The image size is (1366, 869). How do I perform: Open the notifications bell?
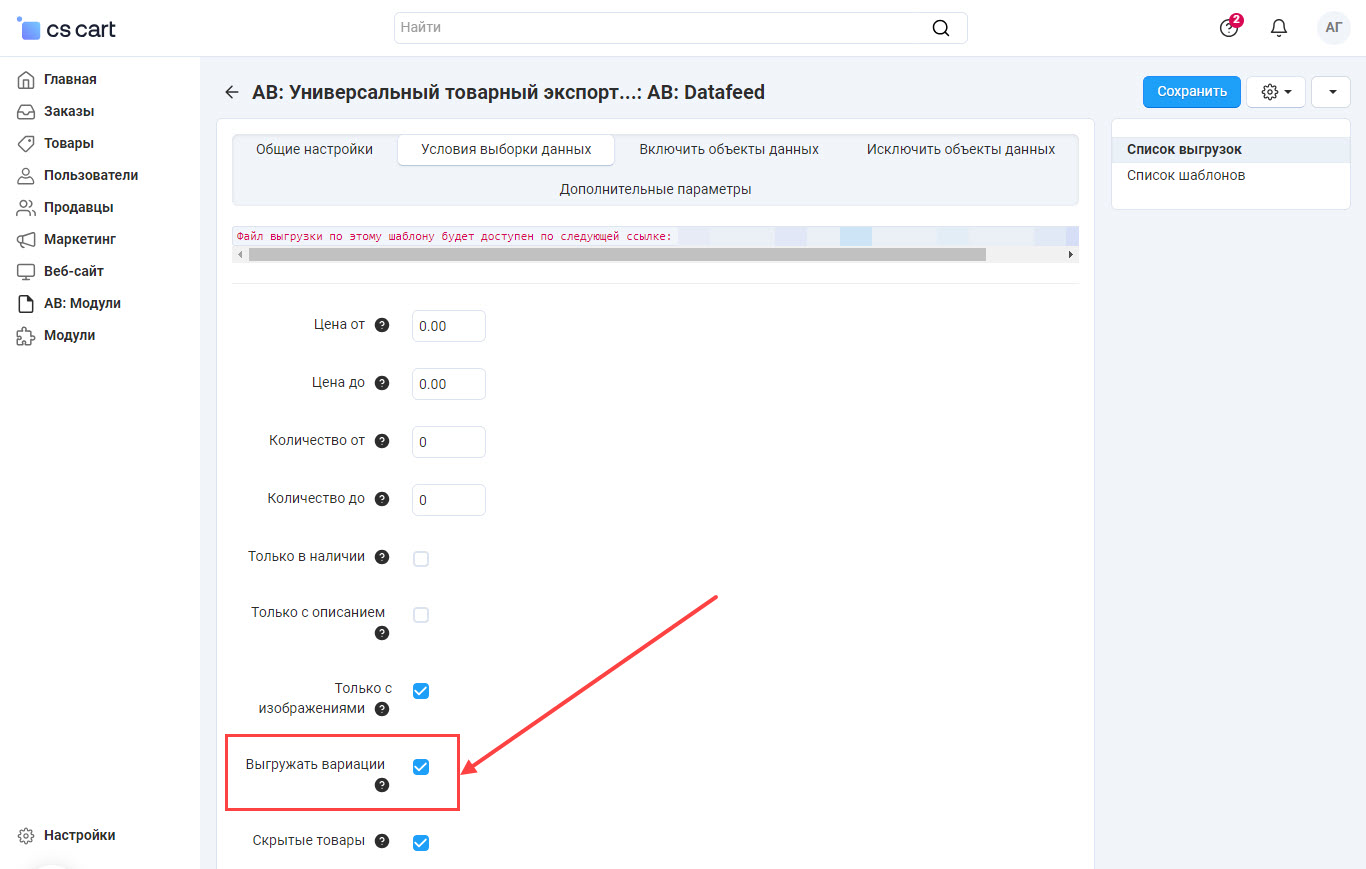click(x=1279, y=28)
